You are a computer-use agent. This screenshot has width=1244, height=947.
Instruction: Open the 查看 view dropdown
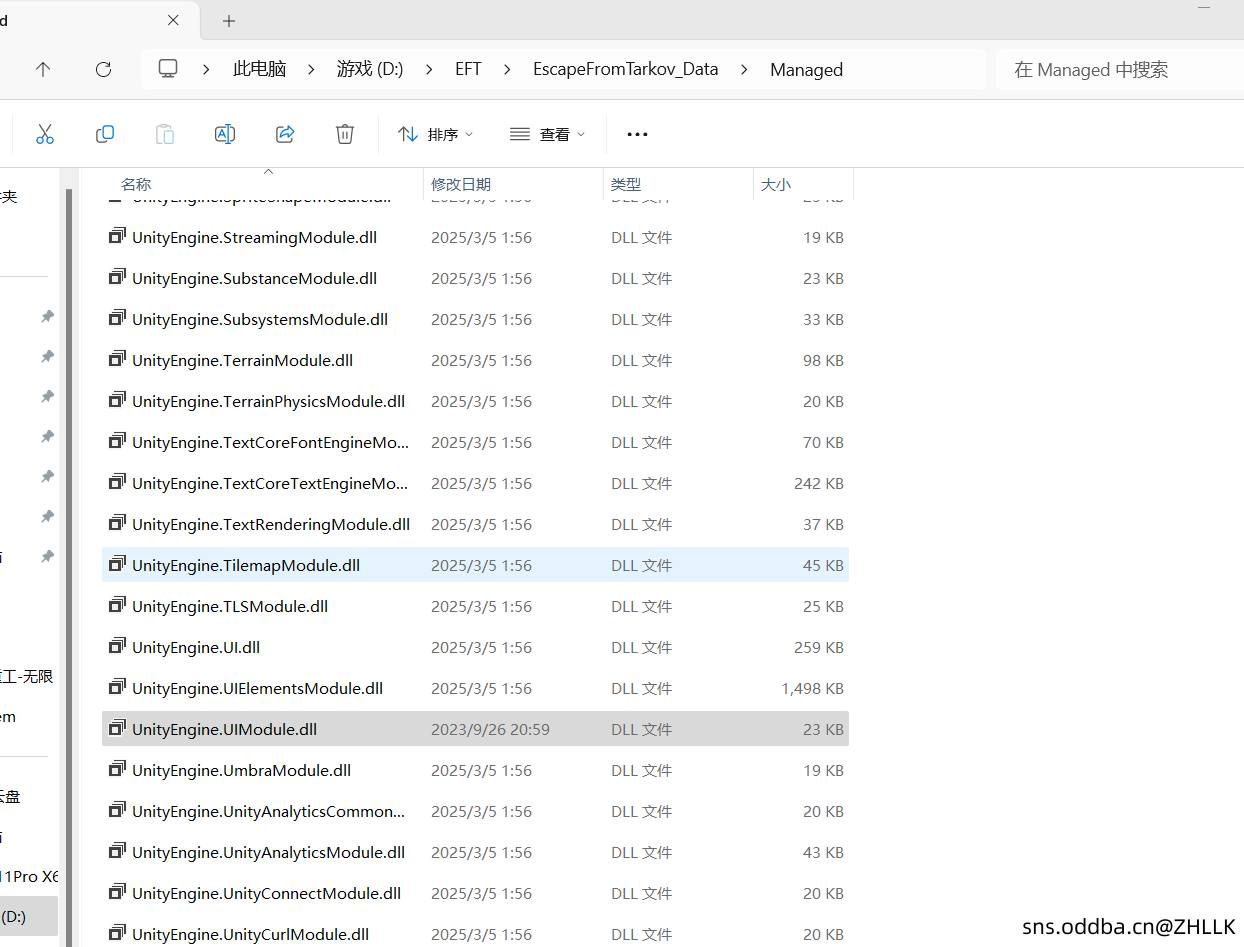tap(547, 134)
